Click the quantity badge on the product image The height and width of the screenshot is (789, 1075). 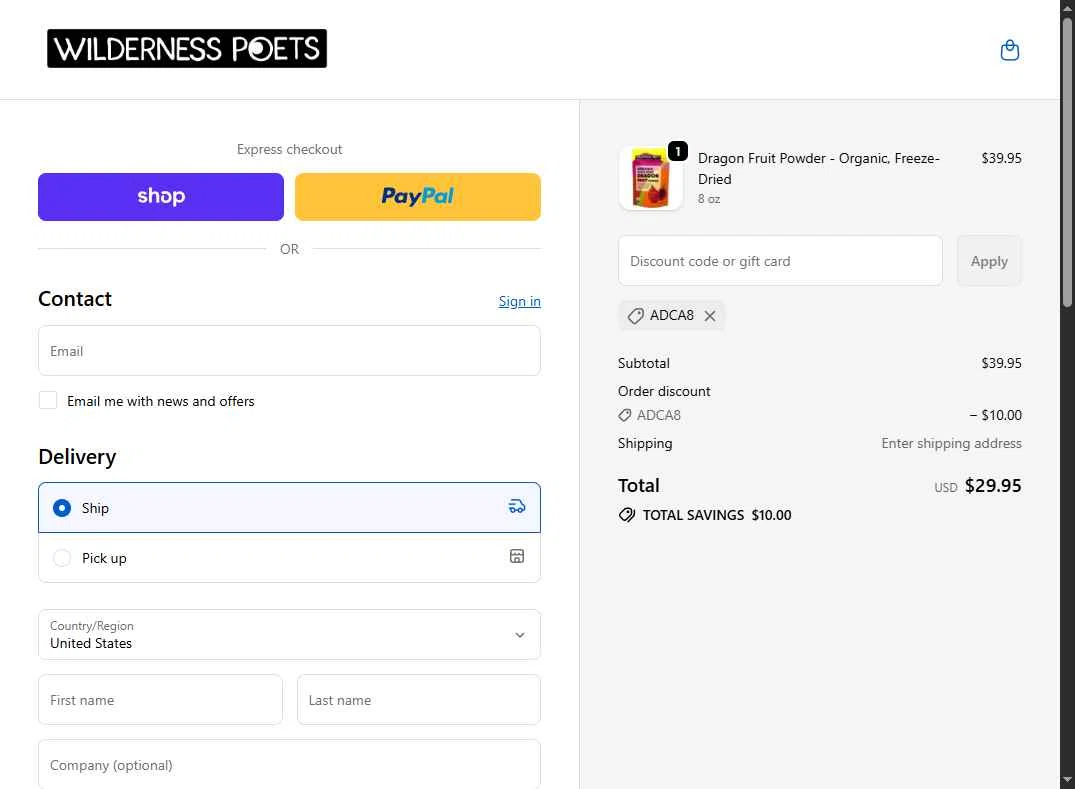coord(677,151)
